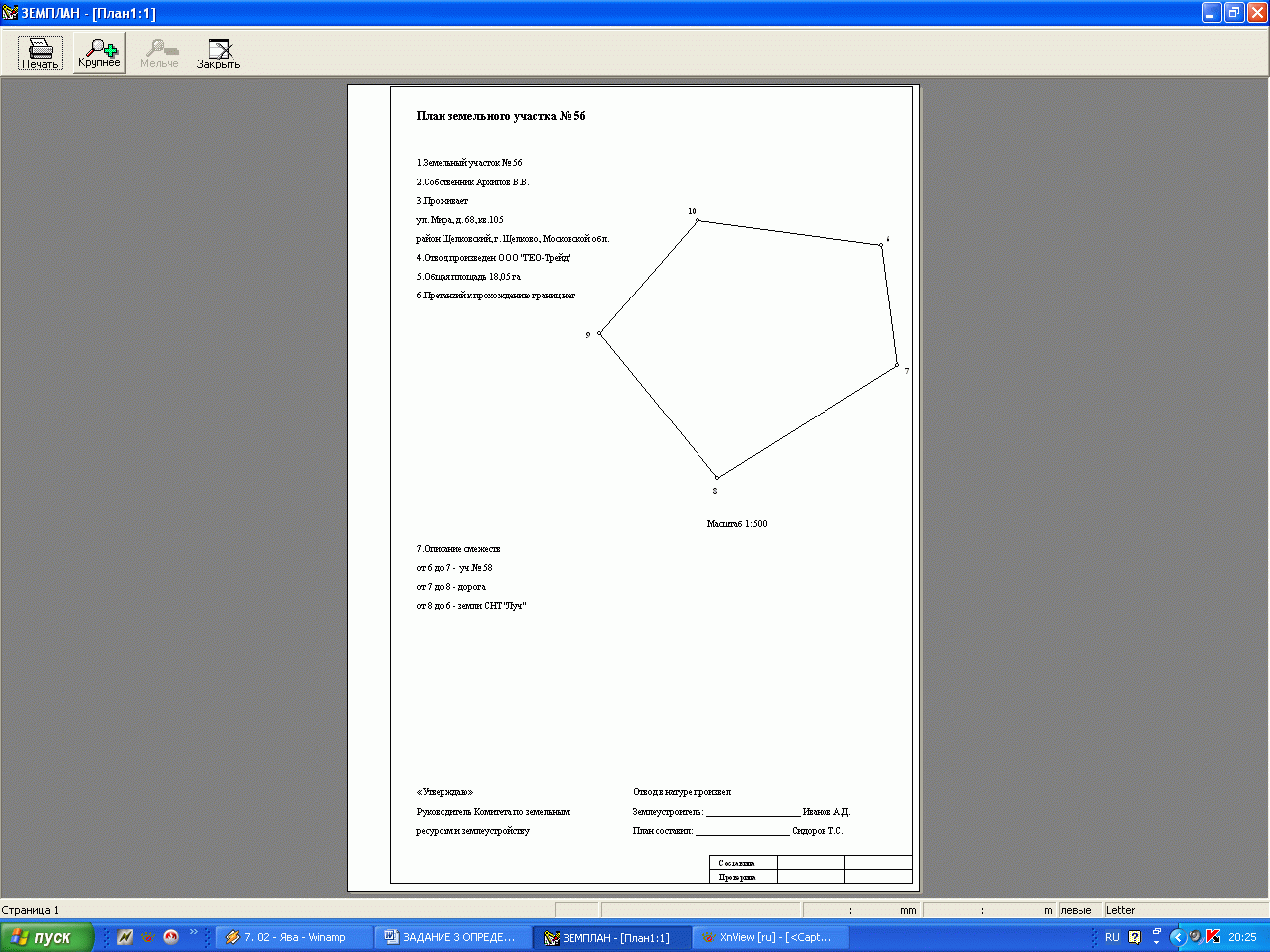The image size is (1270, 952).
Task: Click the Печать print button
Action: pos(40,54)
